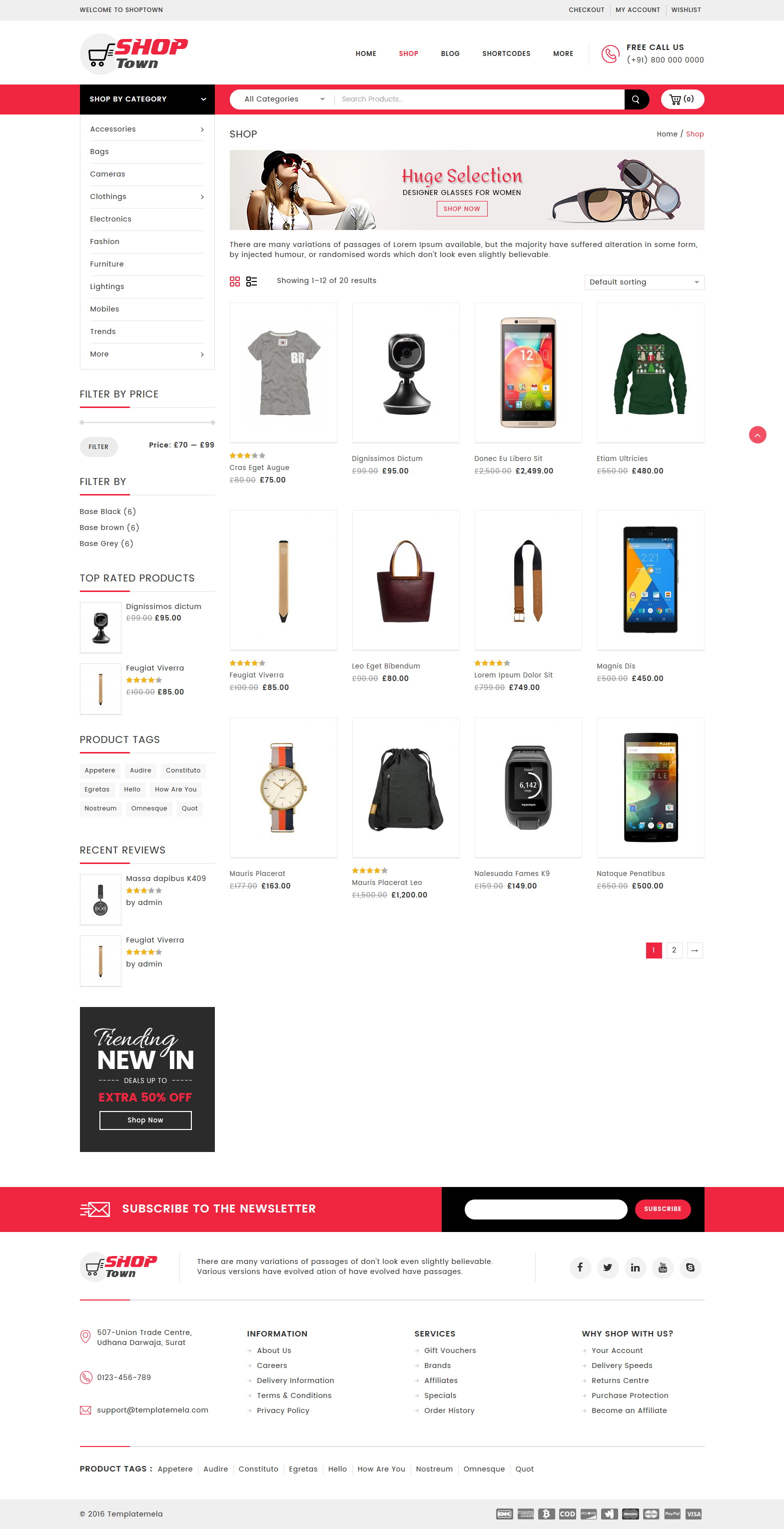Open the Twitter social icon
The image size is (784, 1529).
pos(608,1267)
